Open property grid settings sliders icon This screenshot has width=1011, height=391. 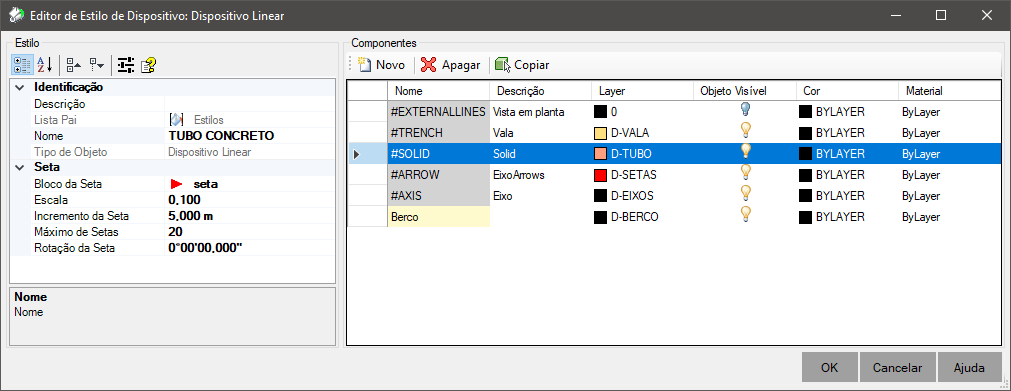pyautogui.click(x=126, y=65)
